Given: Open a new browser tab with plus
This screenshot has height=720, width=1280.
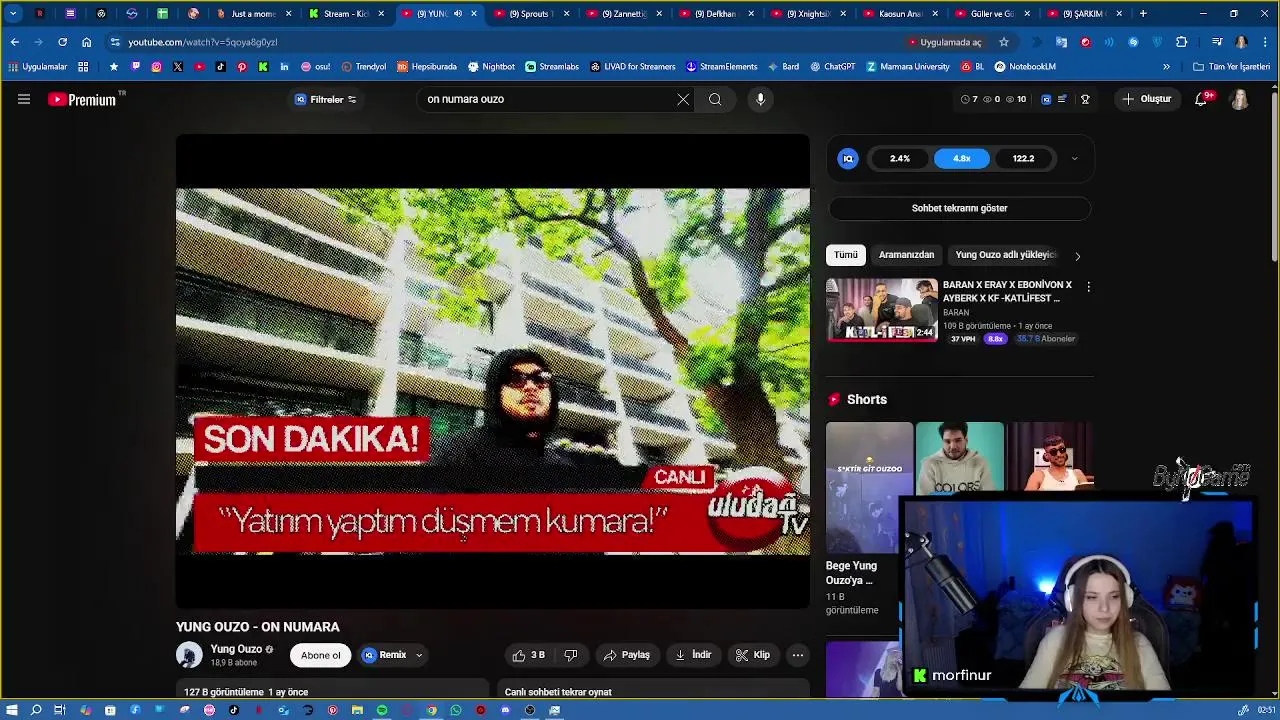Looking at the screenshot, I should click(1143, 14).
